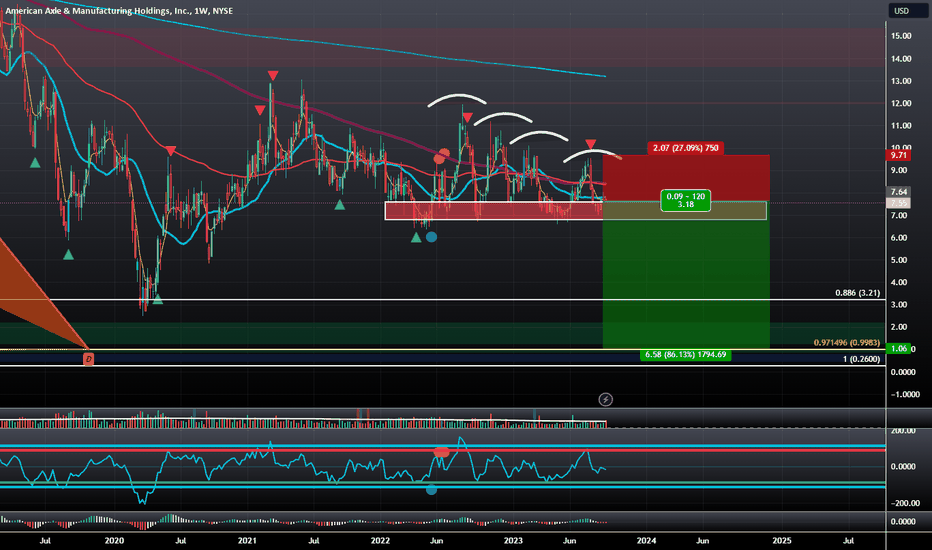The height and width of the screenshot is (550, 932).
Task: Click the 14.00 price scale label
Action: [901, 58]
